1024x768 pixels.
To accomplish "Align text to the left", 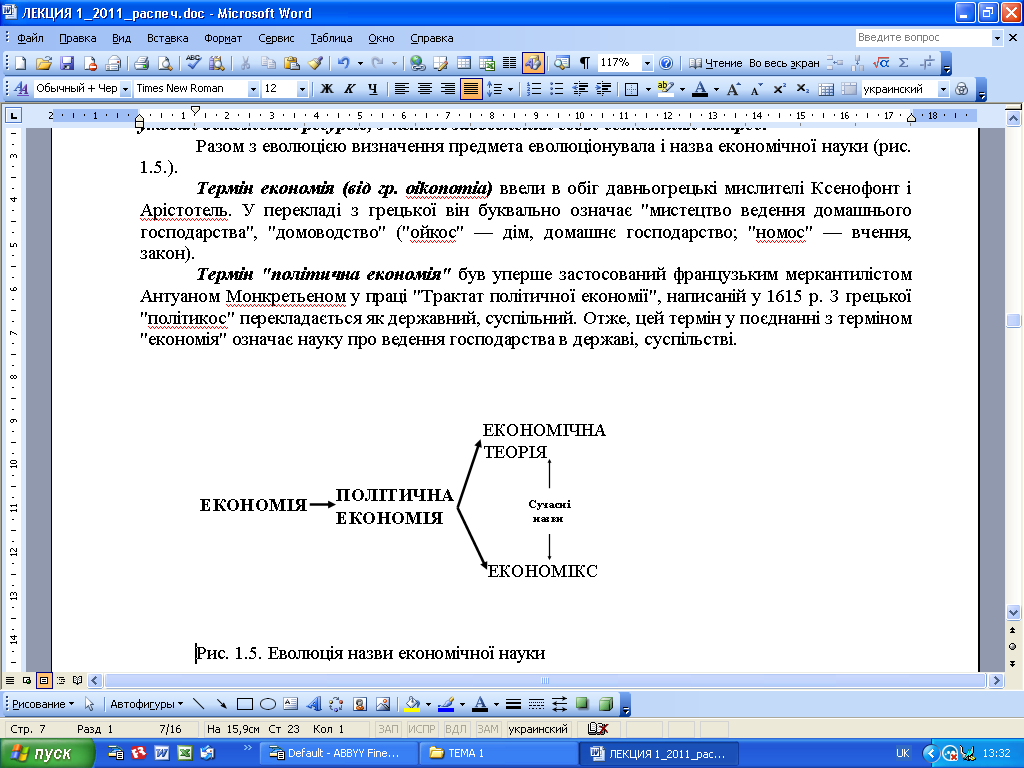I will point(402,89).
